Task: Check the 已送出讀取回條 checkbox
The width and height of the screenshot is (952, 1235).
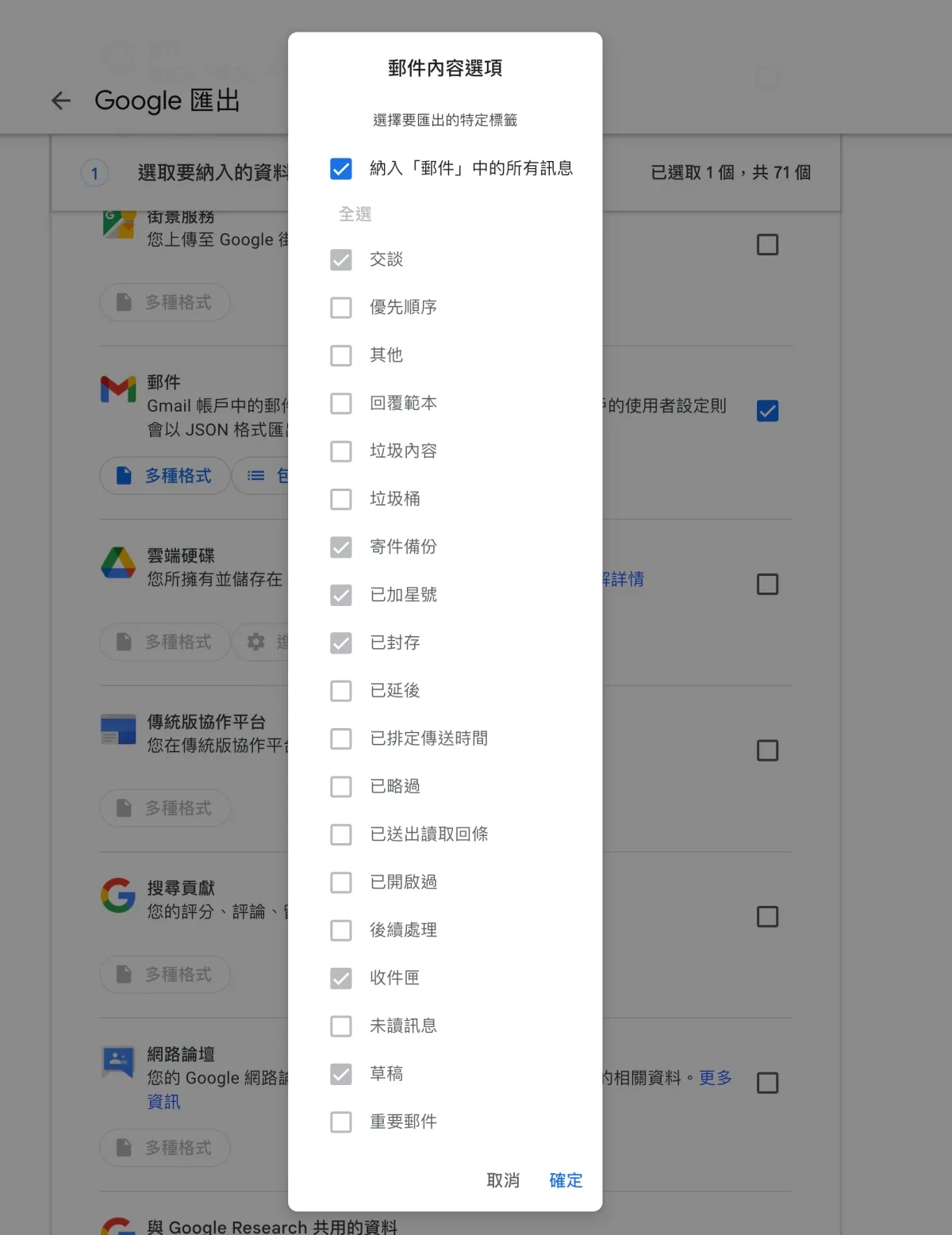Action: (341, 834)
